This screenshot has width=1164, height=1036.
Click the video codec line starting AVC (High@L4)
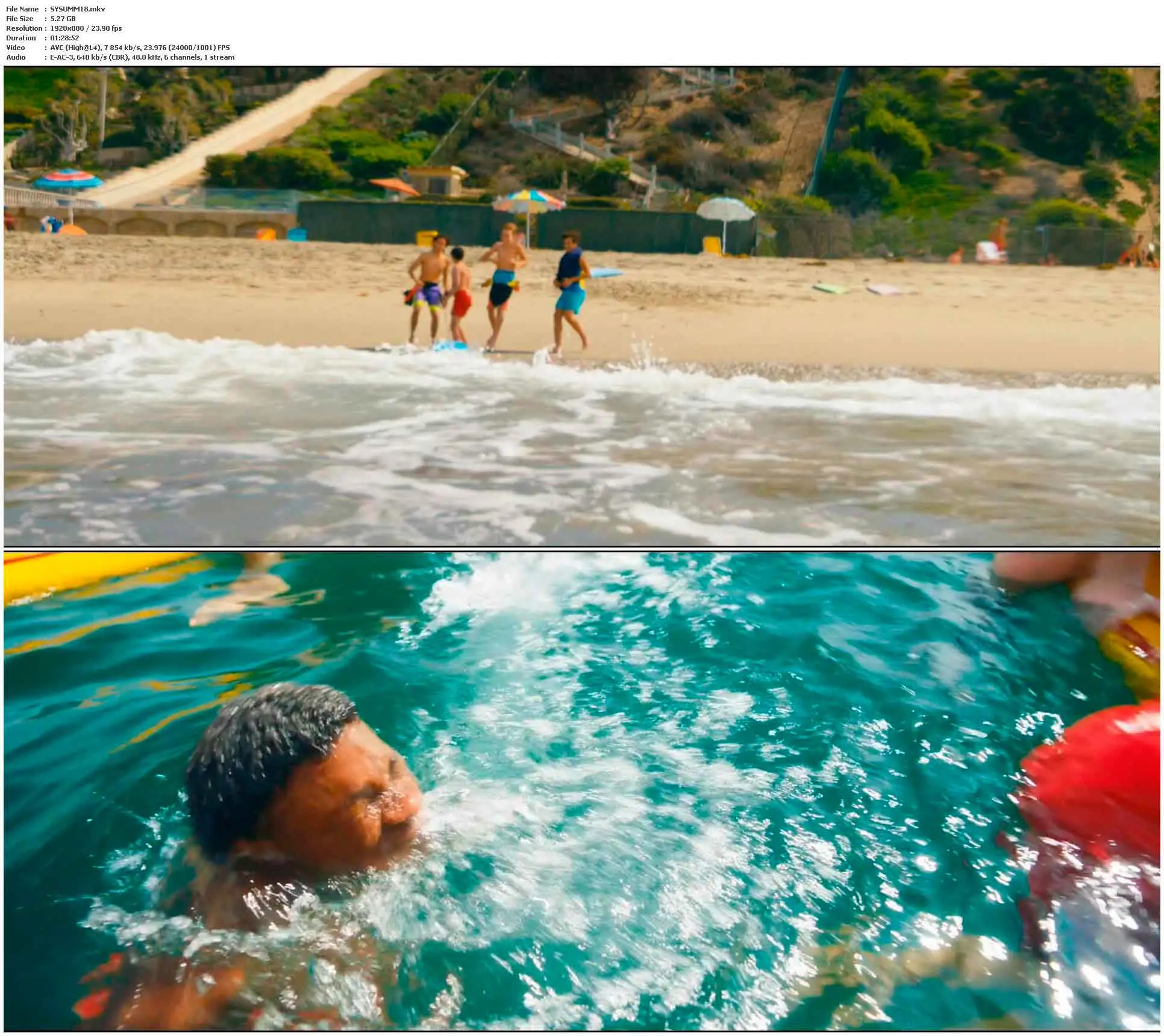point(140,48)
